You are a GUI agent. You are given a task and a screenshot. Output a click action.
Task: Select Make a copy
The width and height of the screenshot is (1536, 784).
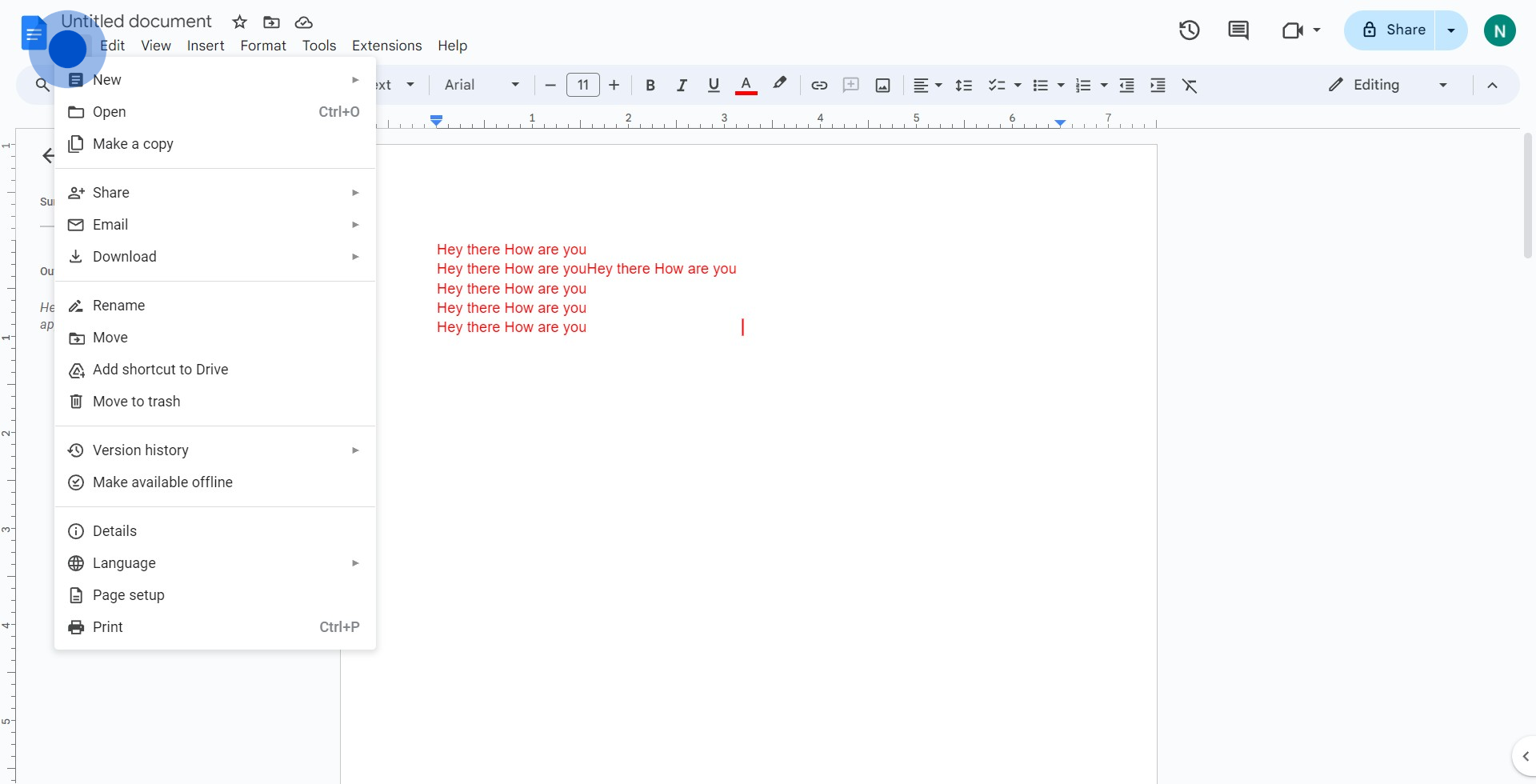pos(215,144)
